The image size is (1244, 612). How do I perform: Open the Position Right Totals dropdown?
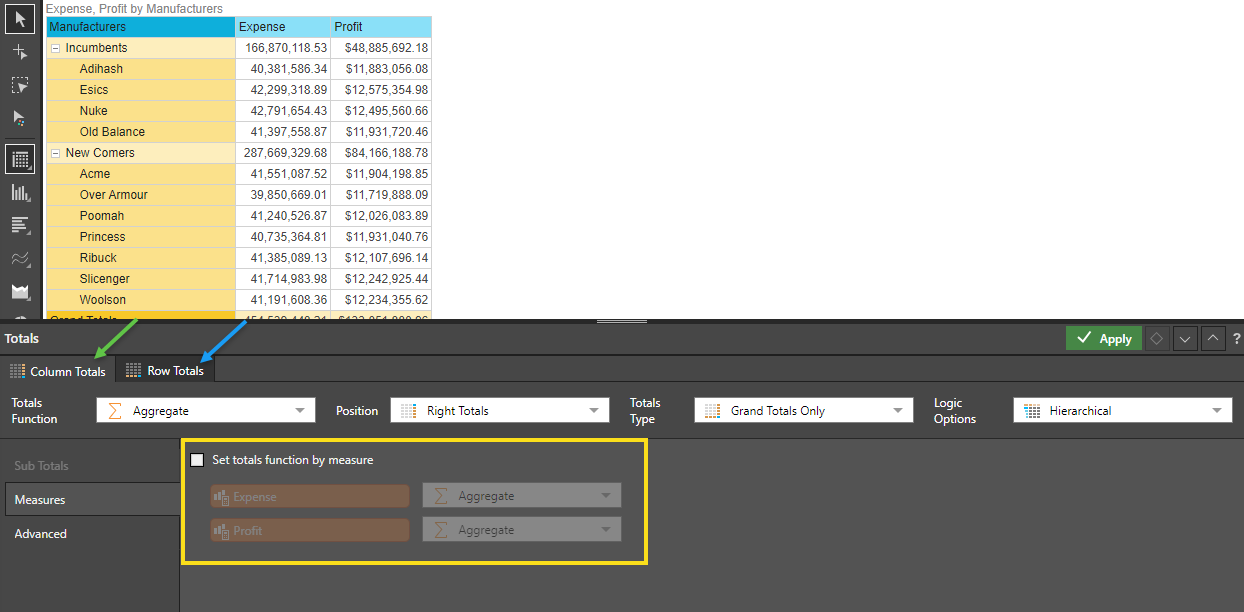(x=499, y=410)
